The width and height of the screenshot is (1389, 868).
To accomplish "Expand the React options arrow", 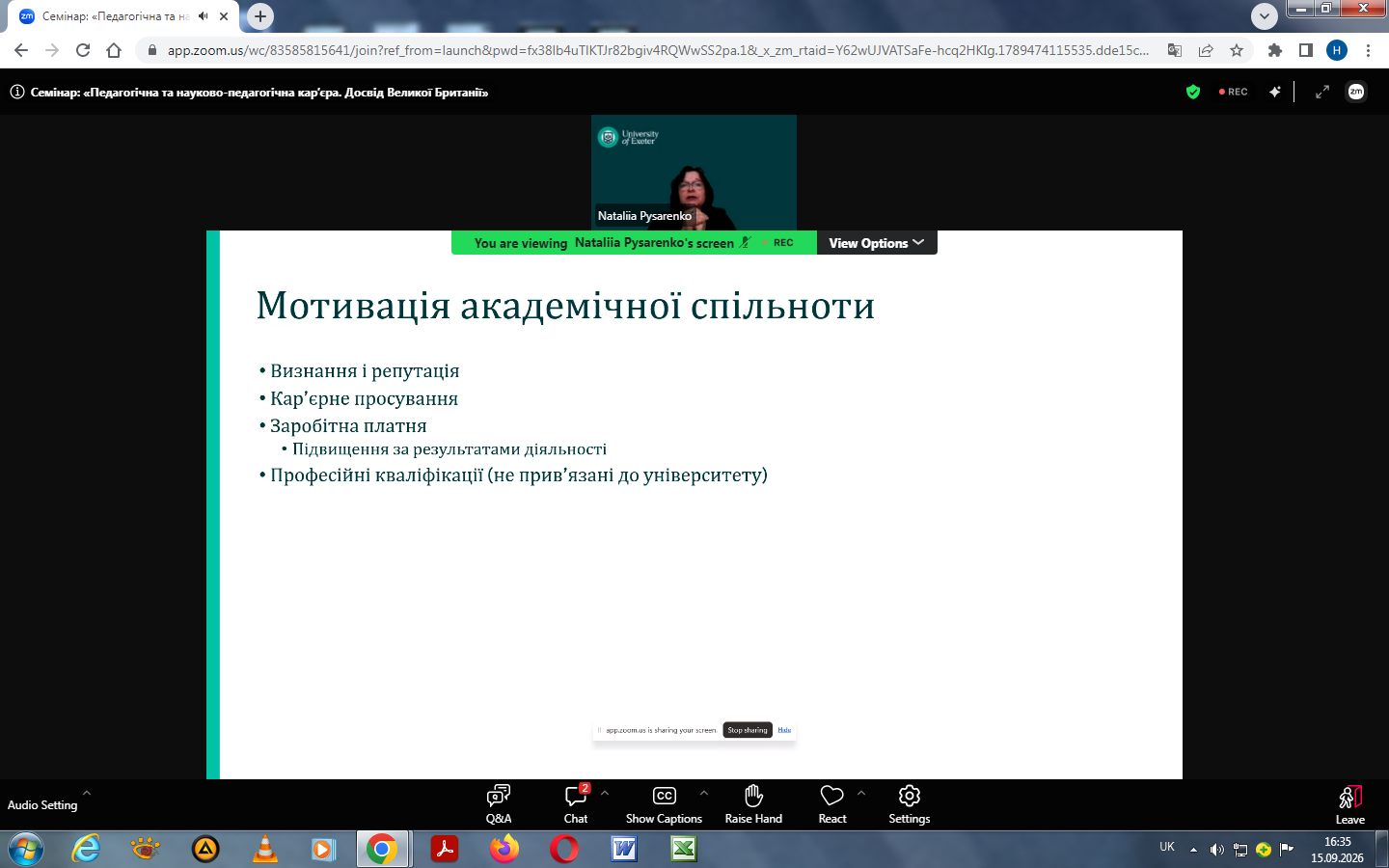I will [x=861, y=794].
